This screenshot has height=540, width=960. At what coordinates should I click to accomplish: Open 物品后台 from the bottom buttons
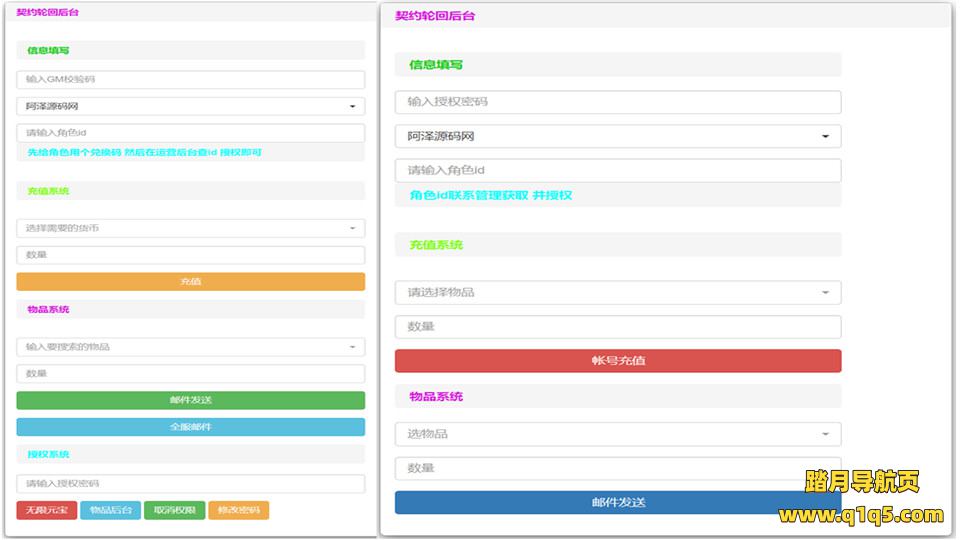click(x=110, y=510)
